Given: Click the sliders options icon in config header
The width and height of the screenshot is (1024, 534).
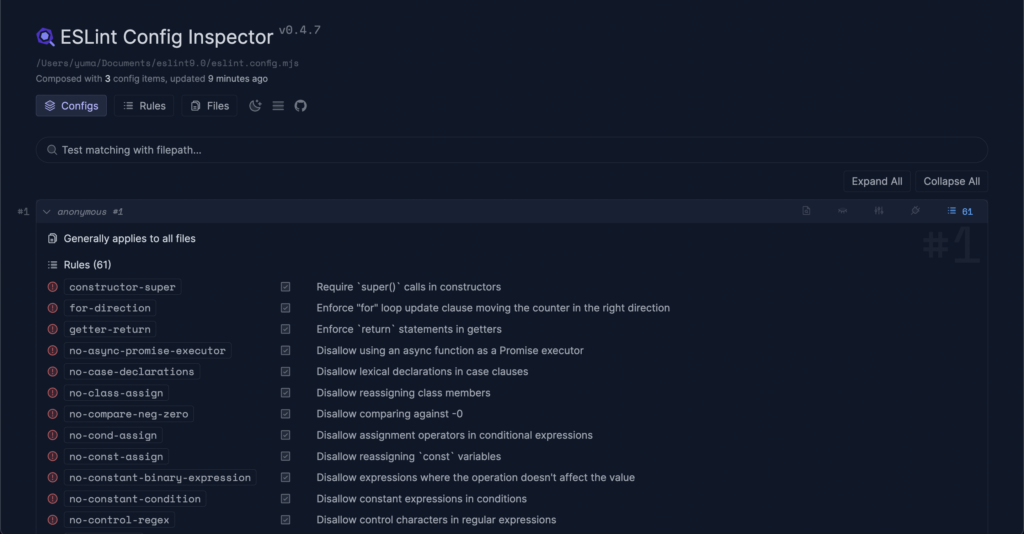Looking at the screenshot, I should click(x=878, y=211).
